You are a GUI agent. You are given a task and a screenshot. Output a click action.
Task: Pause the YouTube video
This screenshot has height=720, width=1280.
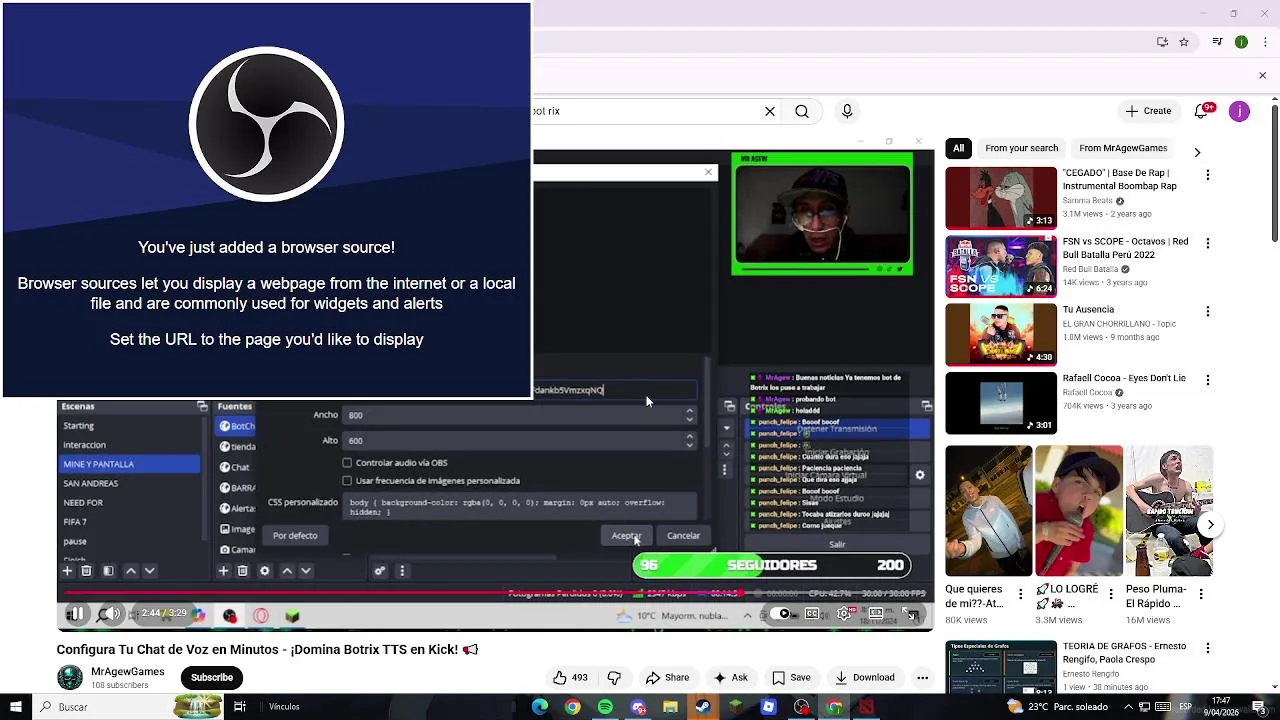76,614
